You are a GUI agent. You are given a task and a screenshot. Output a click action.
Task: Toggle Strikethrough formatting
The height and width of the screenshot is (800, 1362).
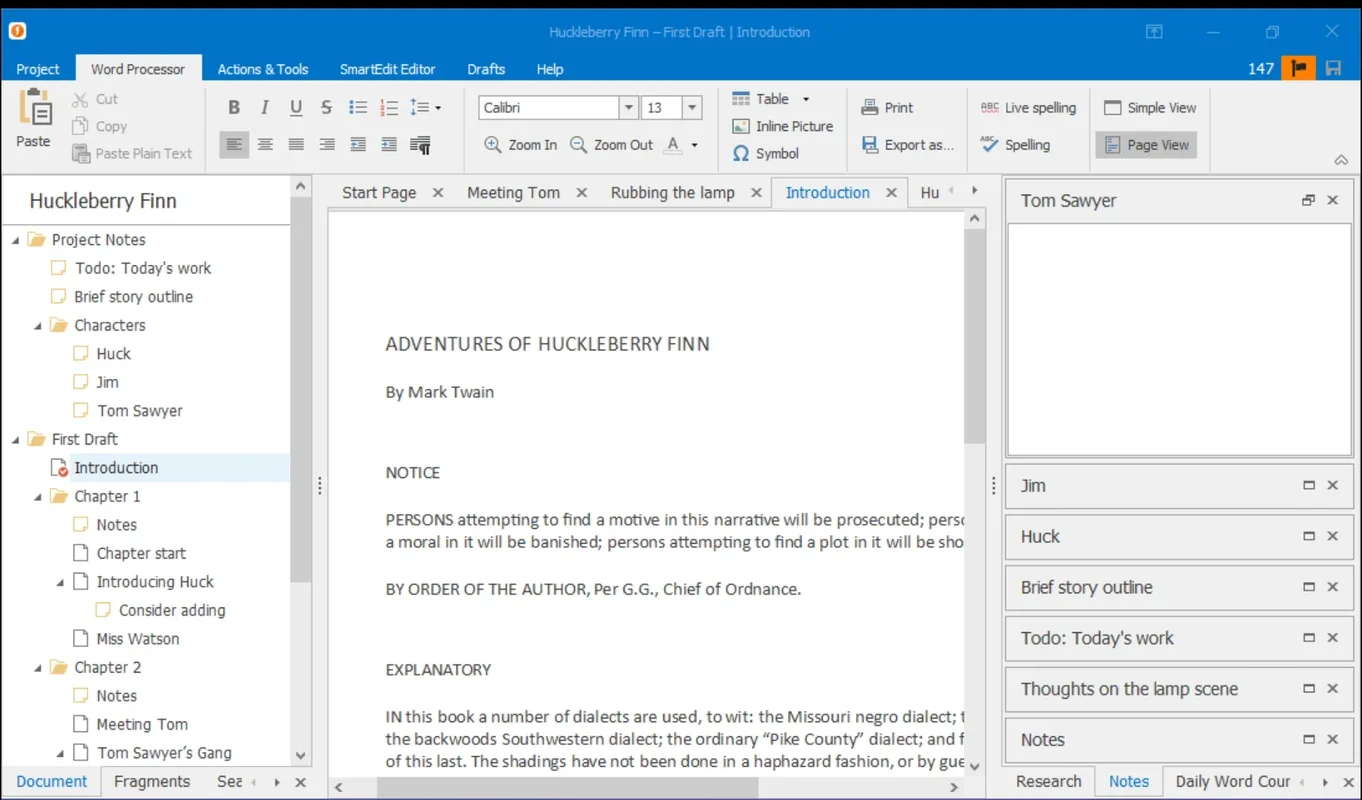(x=327, y=107)
